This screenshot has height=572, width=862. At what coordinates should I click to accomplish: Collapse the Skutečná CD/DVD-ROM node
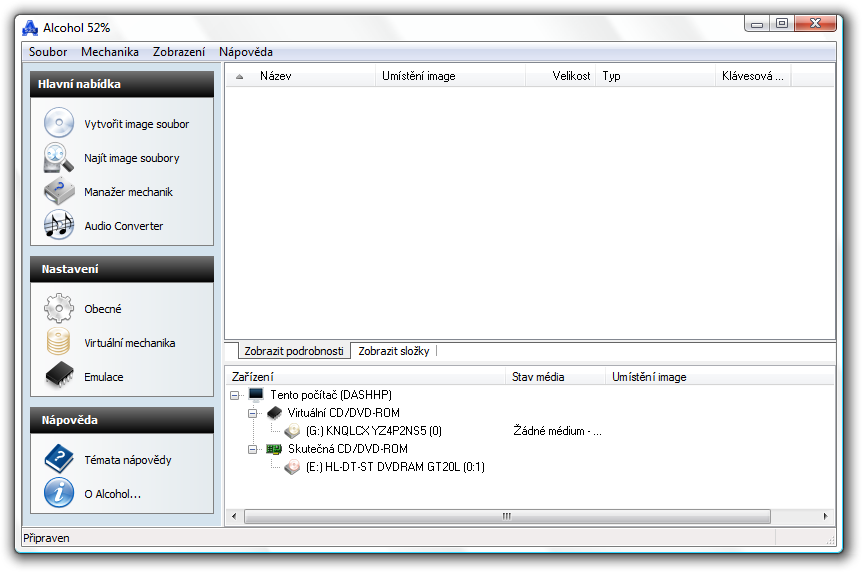coord(252,449)
